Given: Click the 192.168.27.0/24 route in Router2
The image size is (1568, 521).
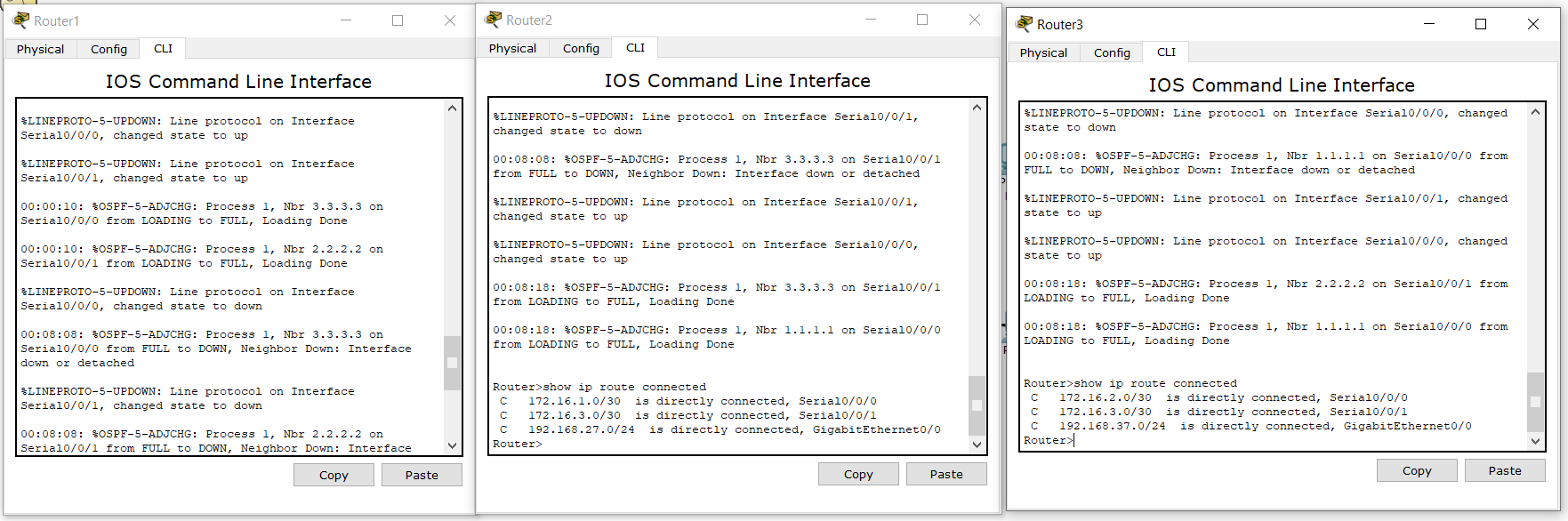Looking at the screenshot, I should (x=720, y=429).
